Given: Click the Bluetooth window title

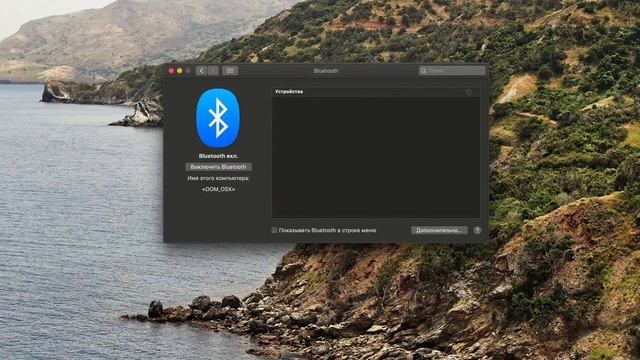Looking at the screenshot, I should [326, 71].
